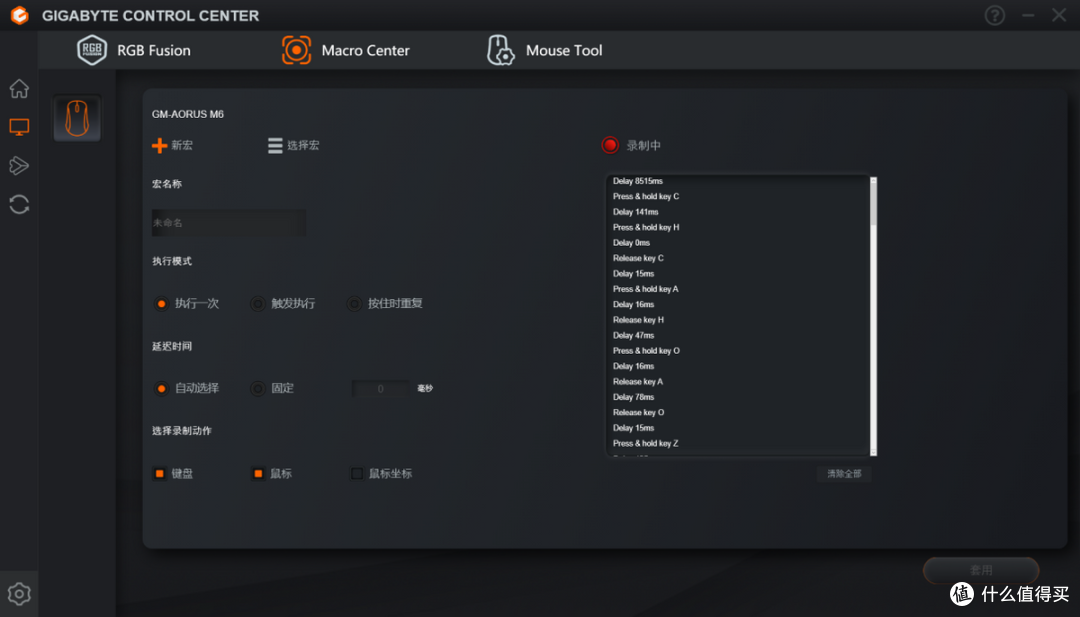
Task: Click the scrollbar down arrow in macro list
Action: pos(873,452)
